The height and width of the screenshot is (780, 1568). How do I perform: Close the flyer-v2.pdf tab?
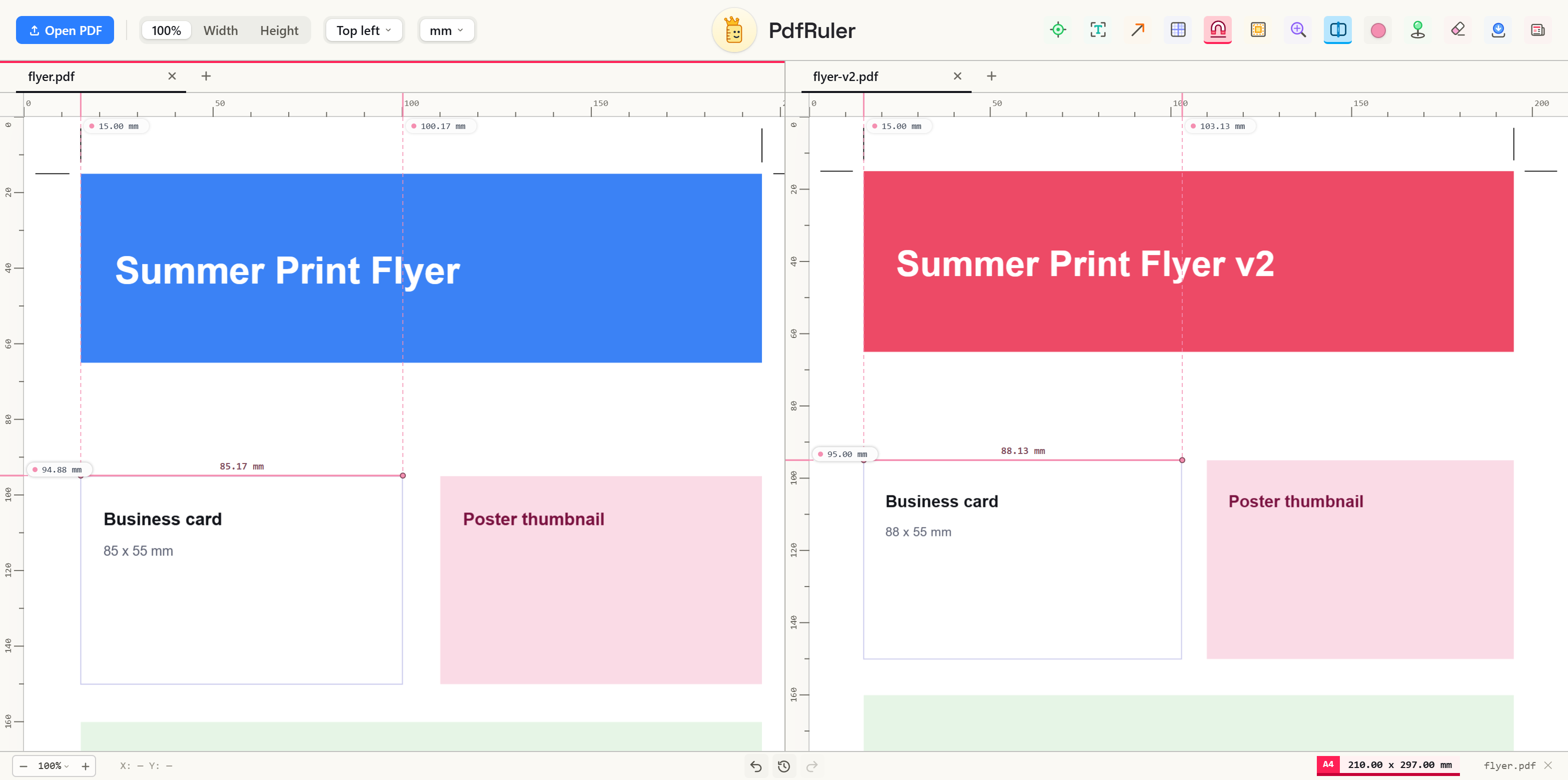point(958,76)
